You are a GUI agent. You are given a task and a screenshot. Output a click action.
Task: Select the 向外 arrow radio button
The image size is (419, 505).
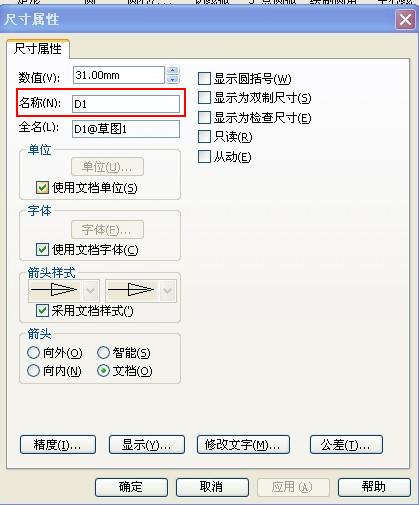point(33,352)
